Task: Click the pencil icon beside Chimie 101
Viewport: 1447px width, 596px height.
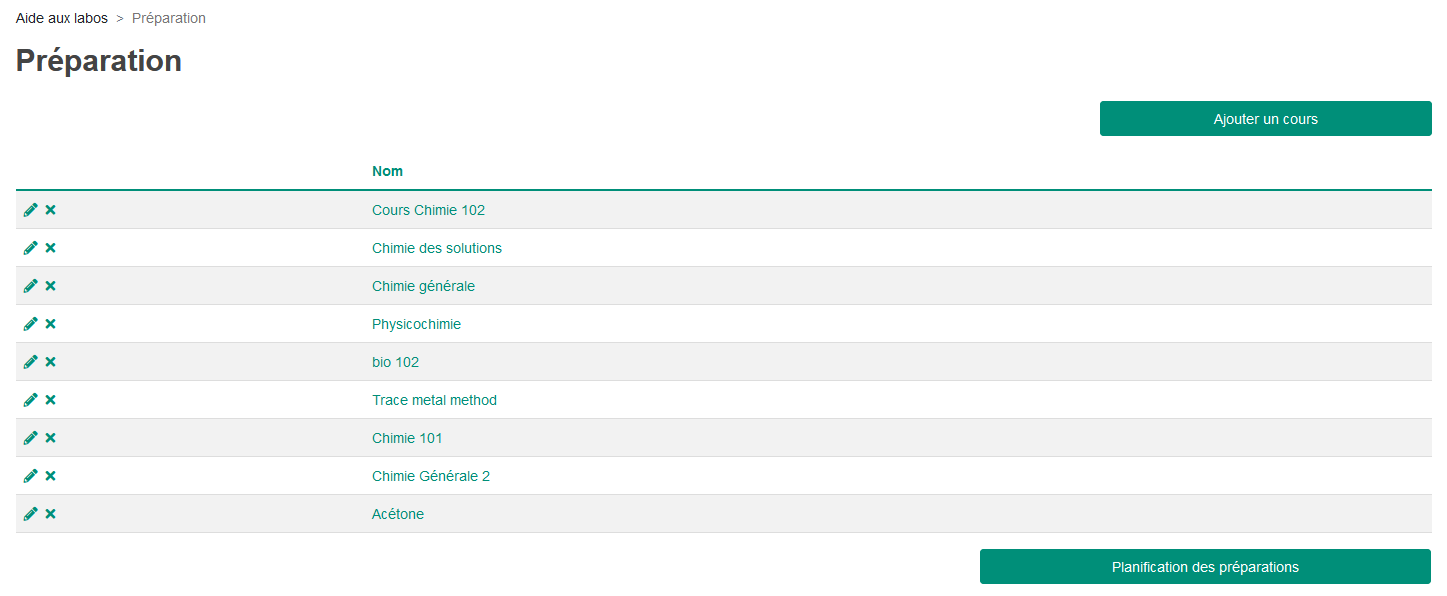Action: coord(31,438)
